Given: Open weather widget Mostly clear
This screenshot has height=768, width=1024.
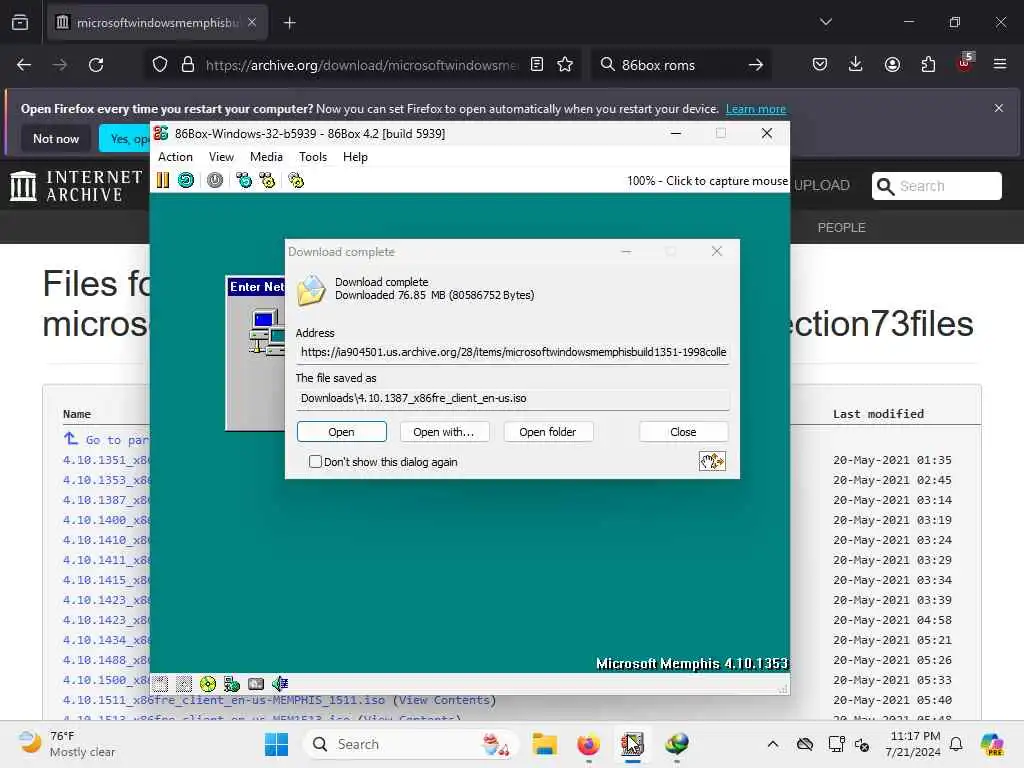Looking at the screenshot, I should 66,744.
